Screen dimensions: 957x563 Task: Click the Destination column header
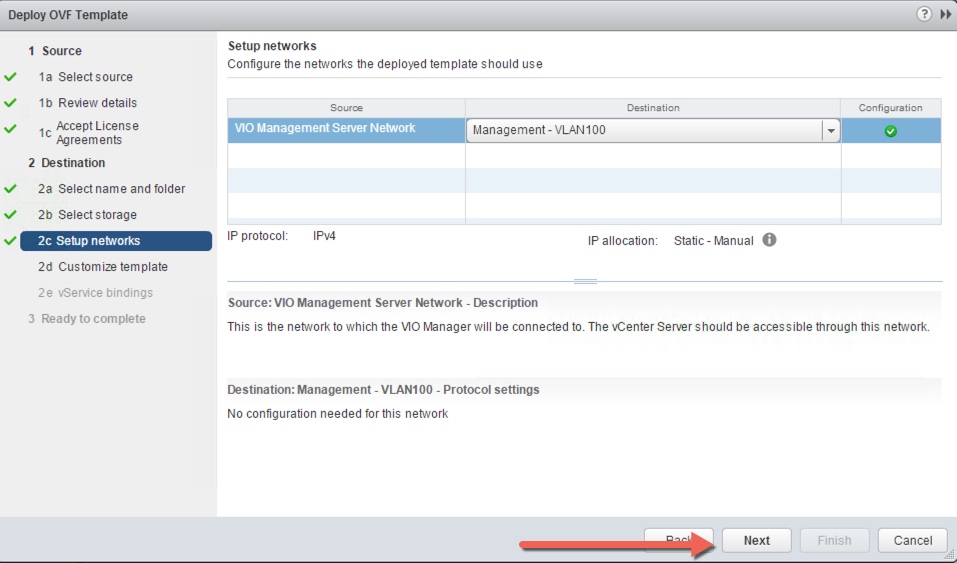(652, 108)
